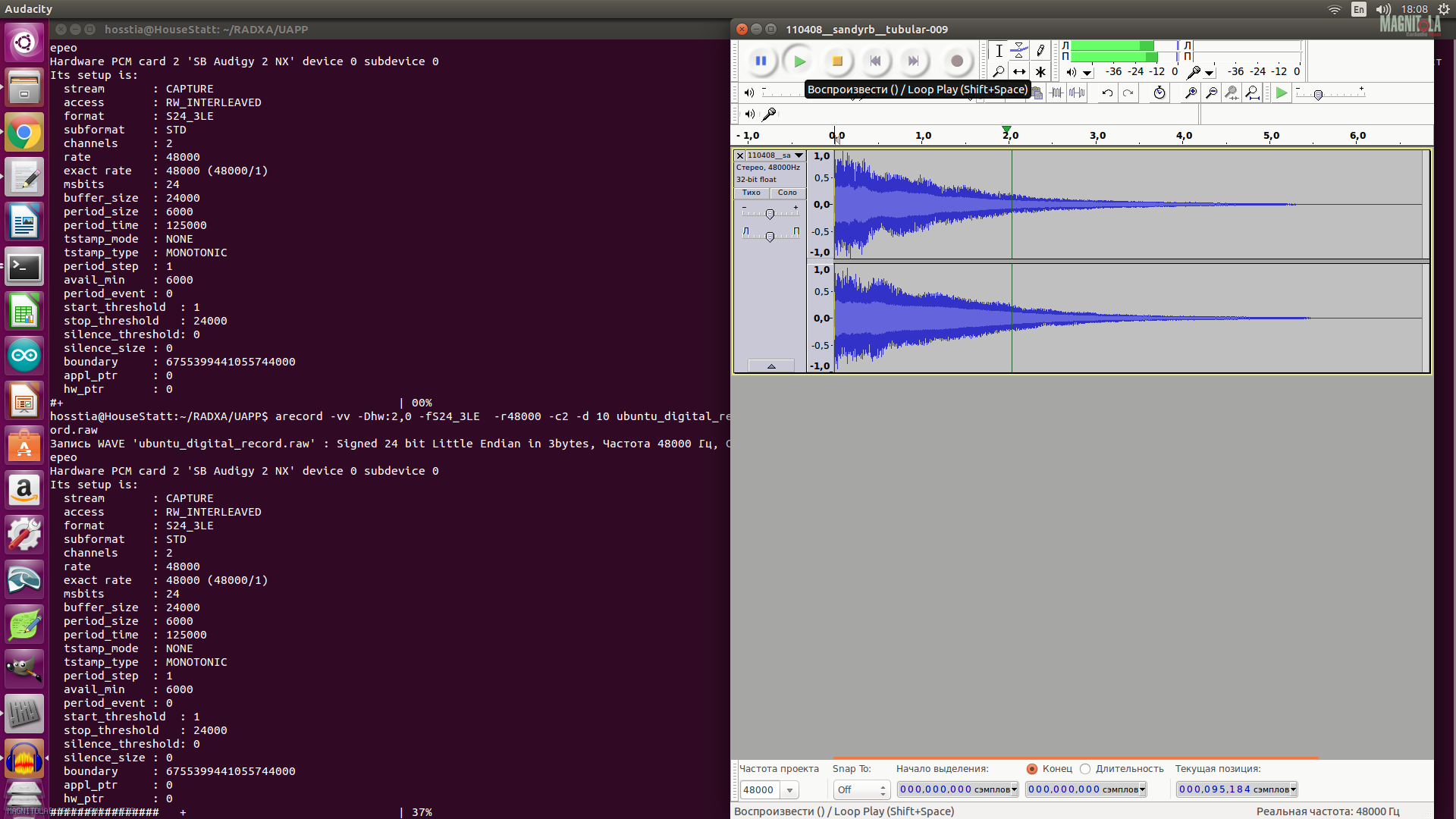Click the green Play button
1456x819 pixels.
pyautogui.click(x=799, y=61)
